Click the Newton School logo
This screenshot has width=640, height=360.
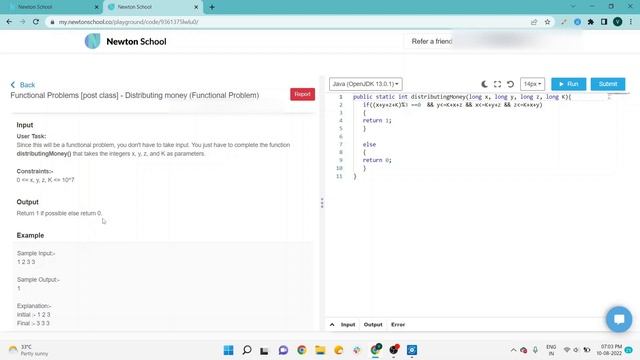point(126,42)
